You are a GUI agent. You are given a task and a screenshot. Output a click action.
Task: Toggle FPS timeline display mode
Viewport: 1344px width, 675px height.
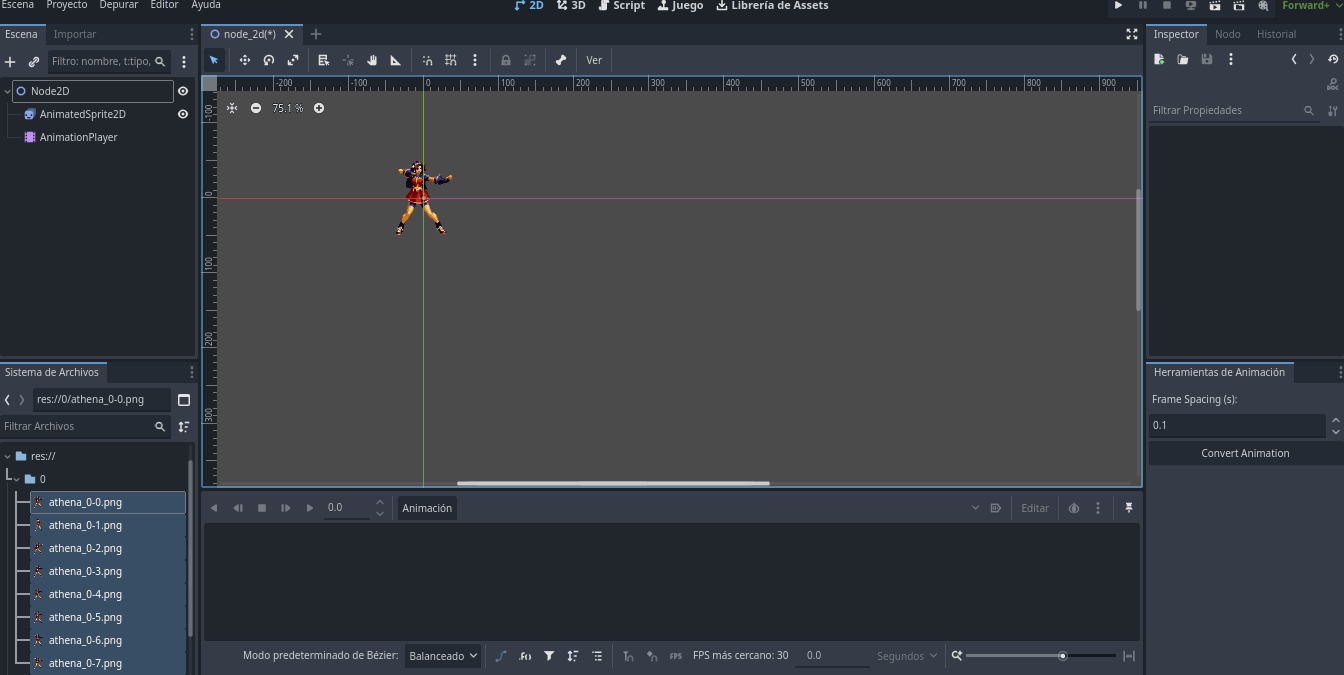click(676, 656)
